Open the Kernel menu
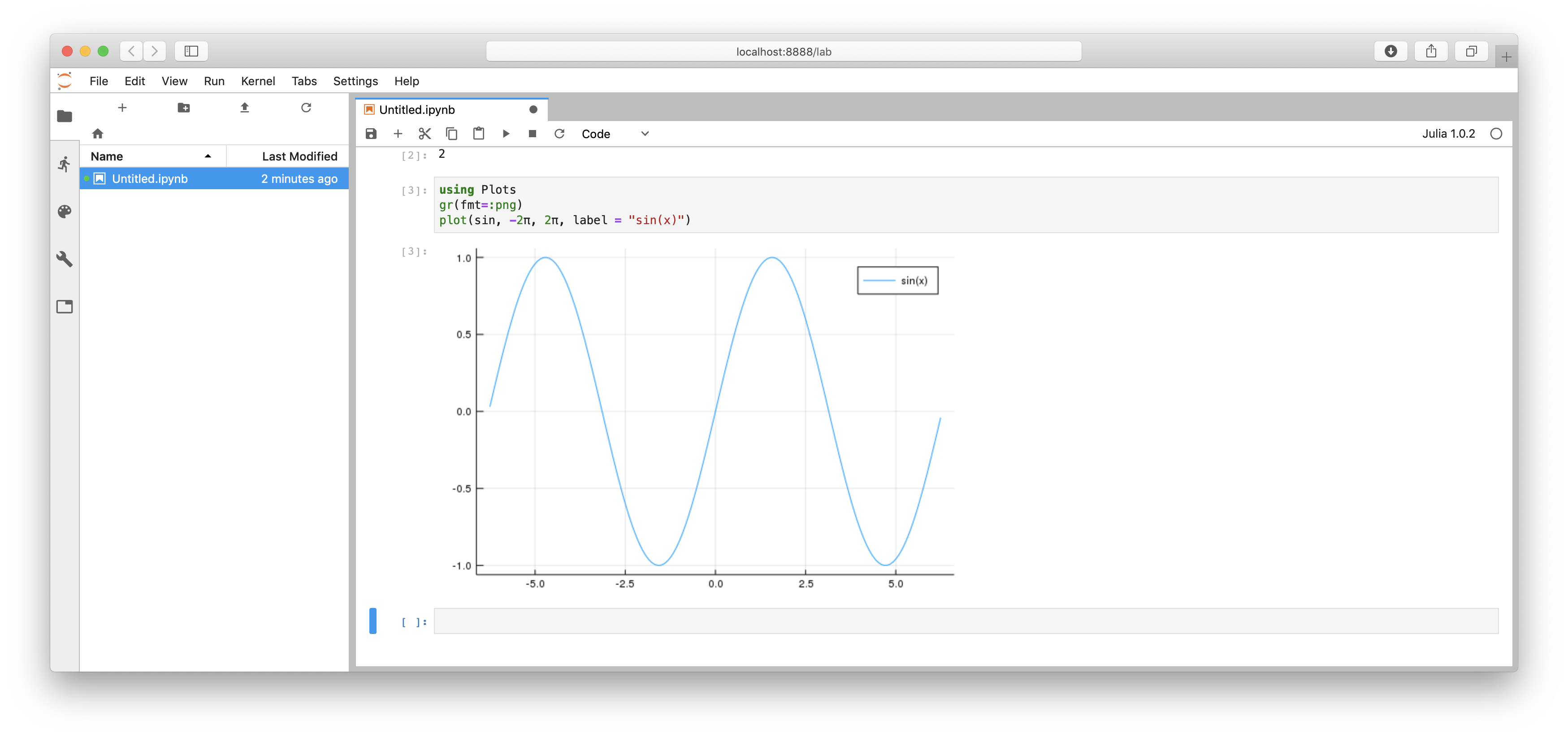Image resolution: width=1568 pixels, height=738 pixels. 257,81
